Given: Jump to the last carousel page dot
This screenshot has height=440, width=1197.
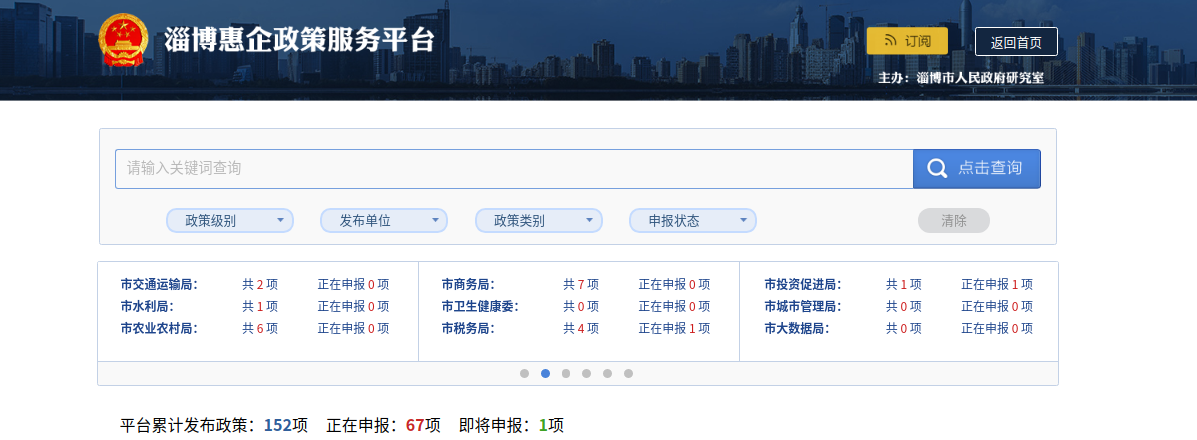Looking at the screenshot, I should point(628,374).
